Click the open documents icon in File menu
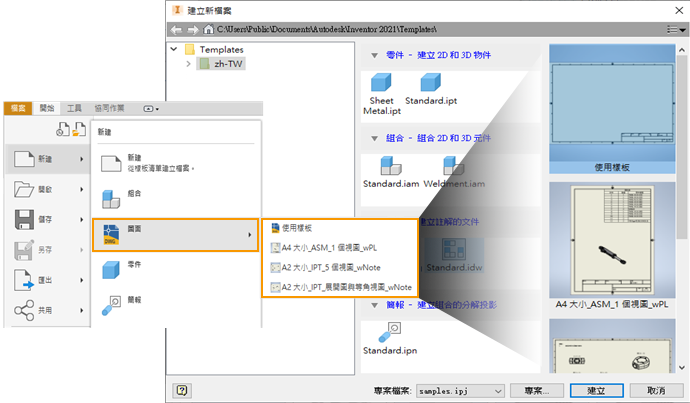 coord(79,129)
